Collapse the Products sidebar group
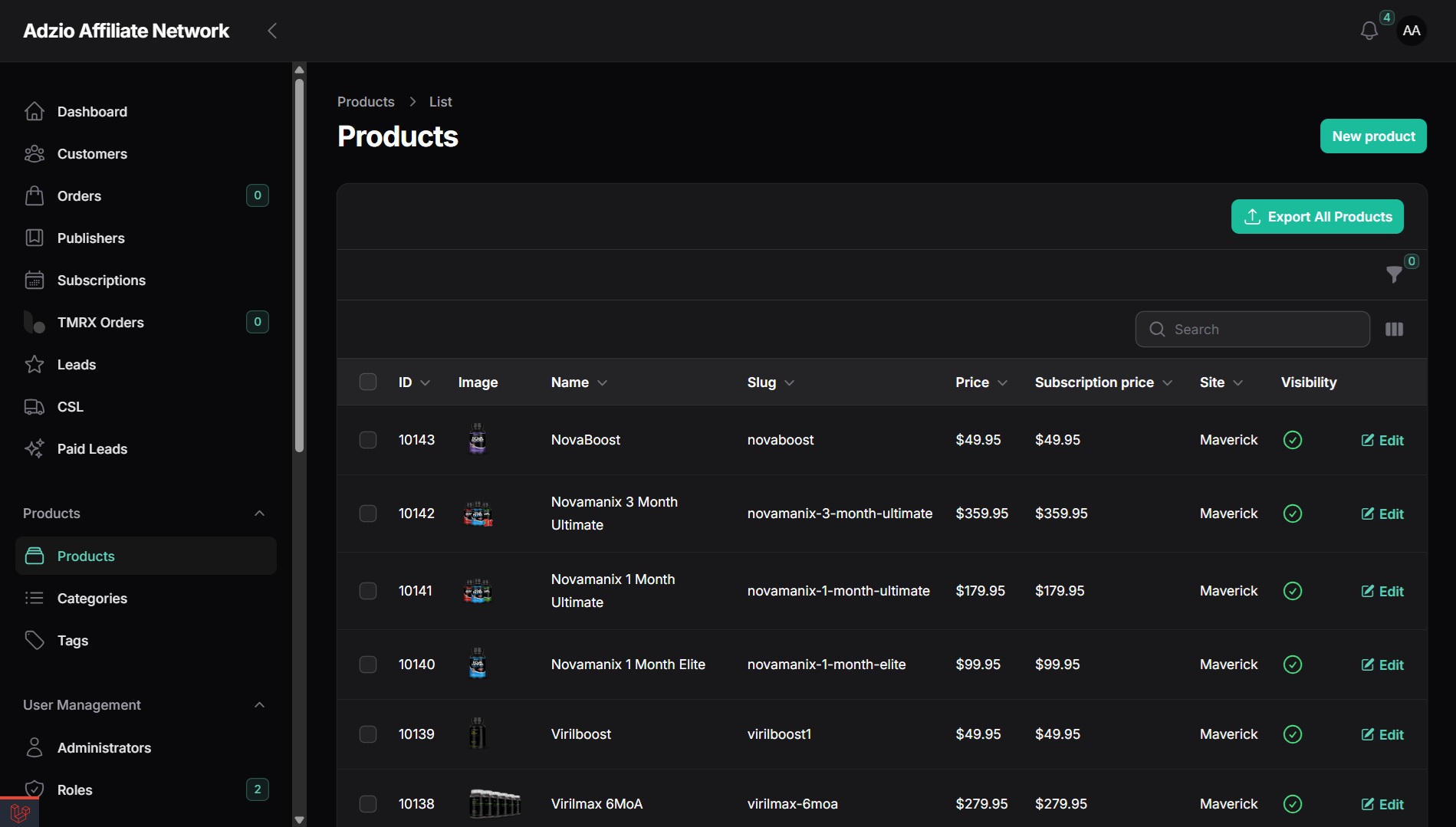1456x827 pixels. (x=259, y=514)
